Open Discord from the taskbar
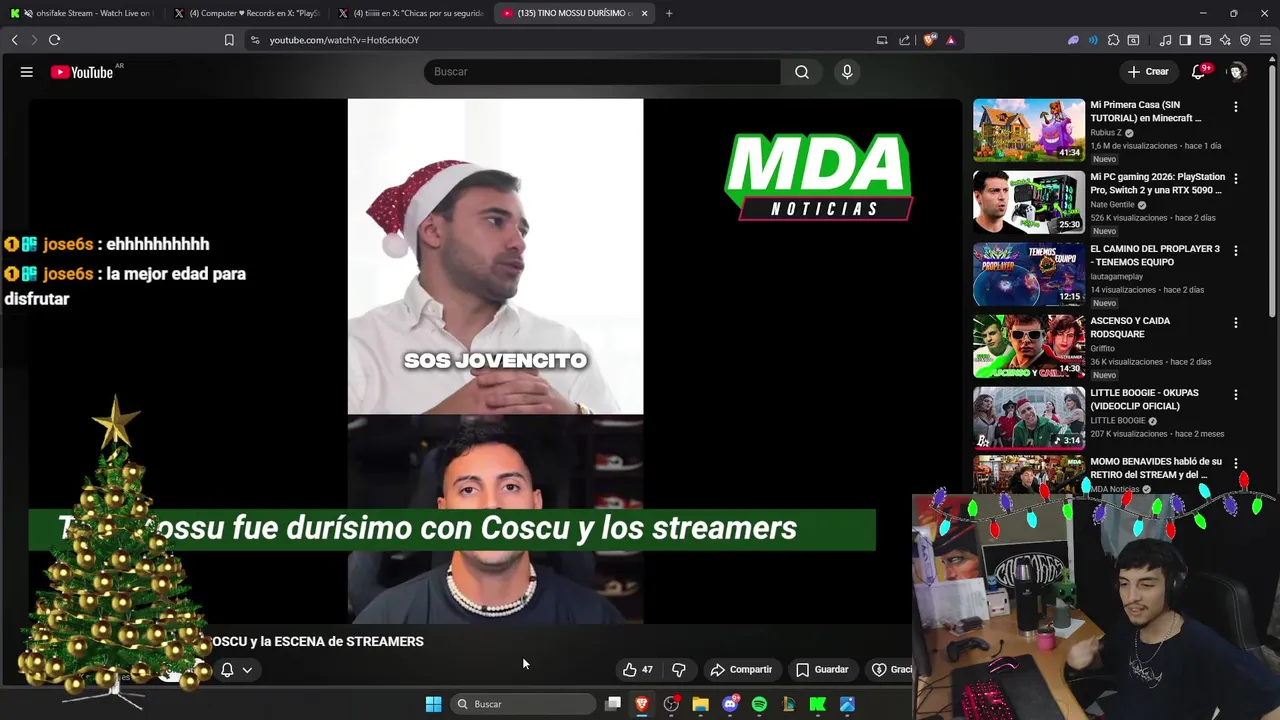1280x720 pixels. point(730,704)
